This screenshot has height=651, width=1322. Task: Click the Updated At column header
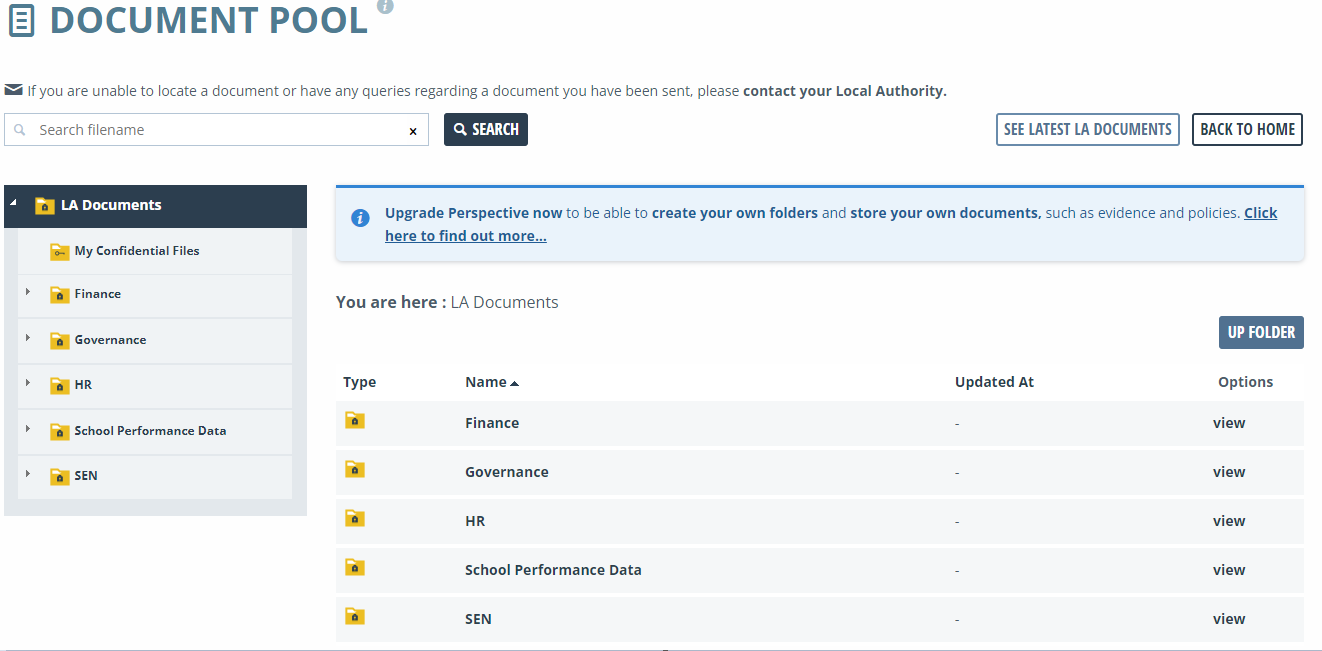click(994, 382)
